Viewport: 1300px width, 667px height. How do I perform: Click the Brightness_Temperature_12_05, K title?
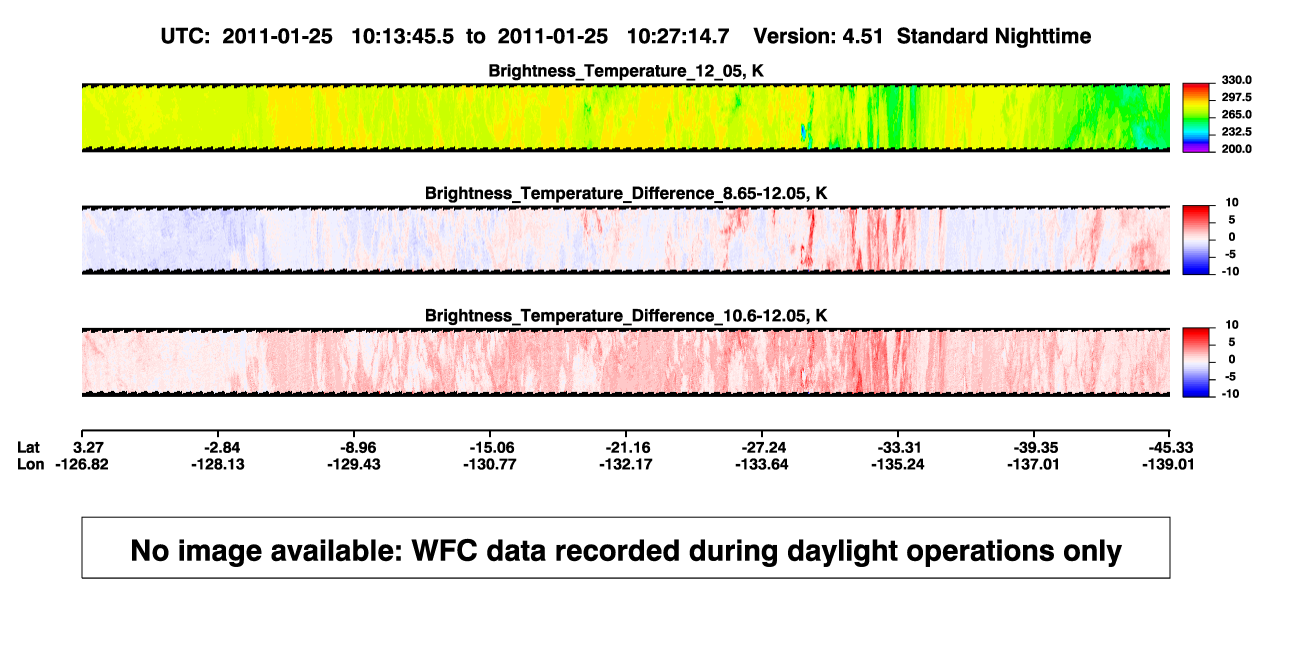[x=625, y=71]
